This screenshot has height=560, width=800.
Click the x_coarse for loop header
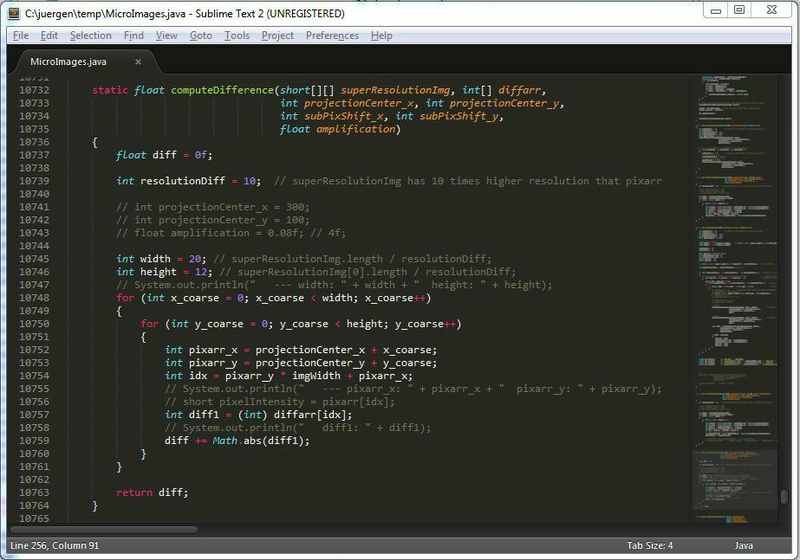pos(273,298)
